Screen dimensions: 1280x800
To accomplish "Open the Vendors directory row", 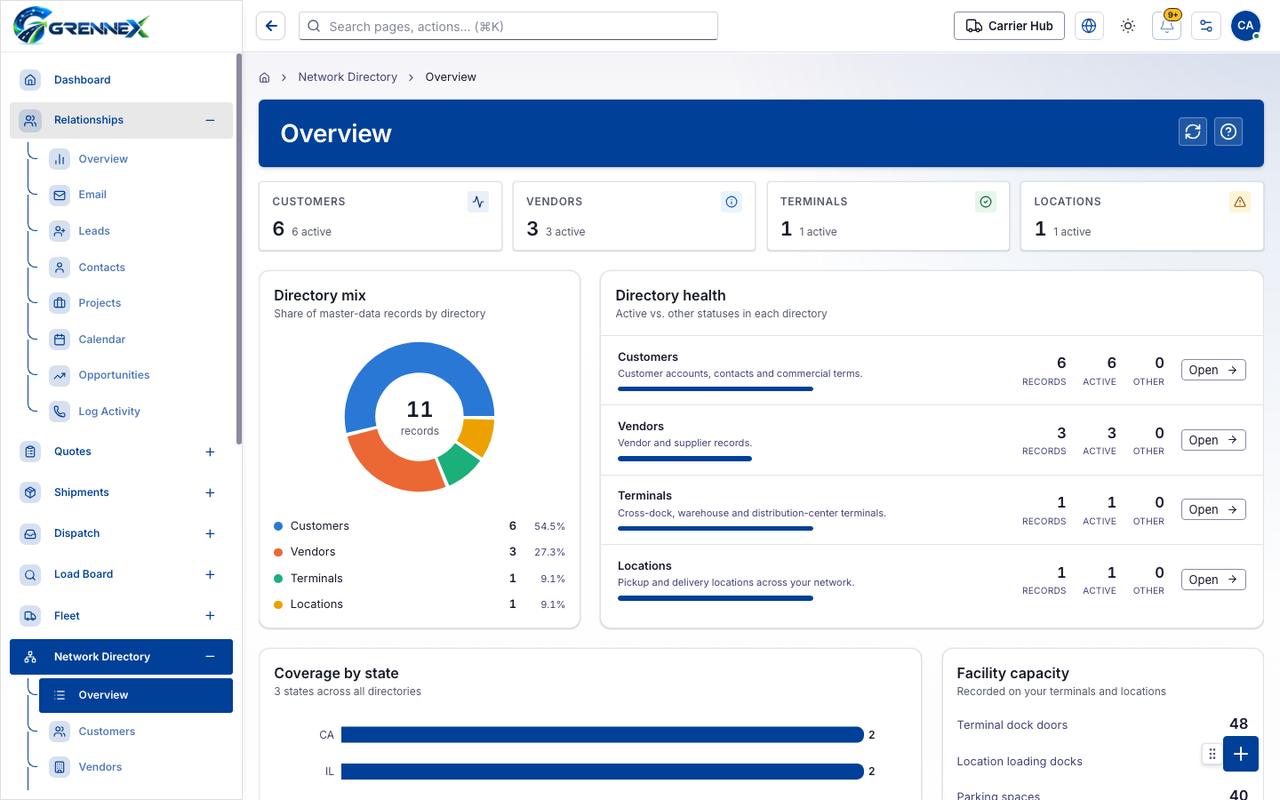I will click(x=1213, y=440).
